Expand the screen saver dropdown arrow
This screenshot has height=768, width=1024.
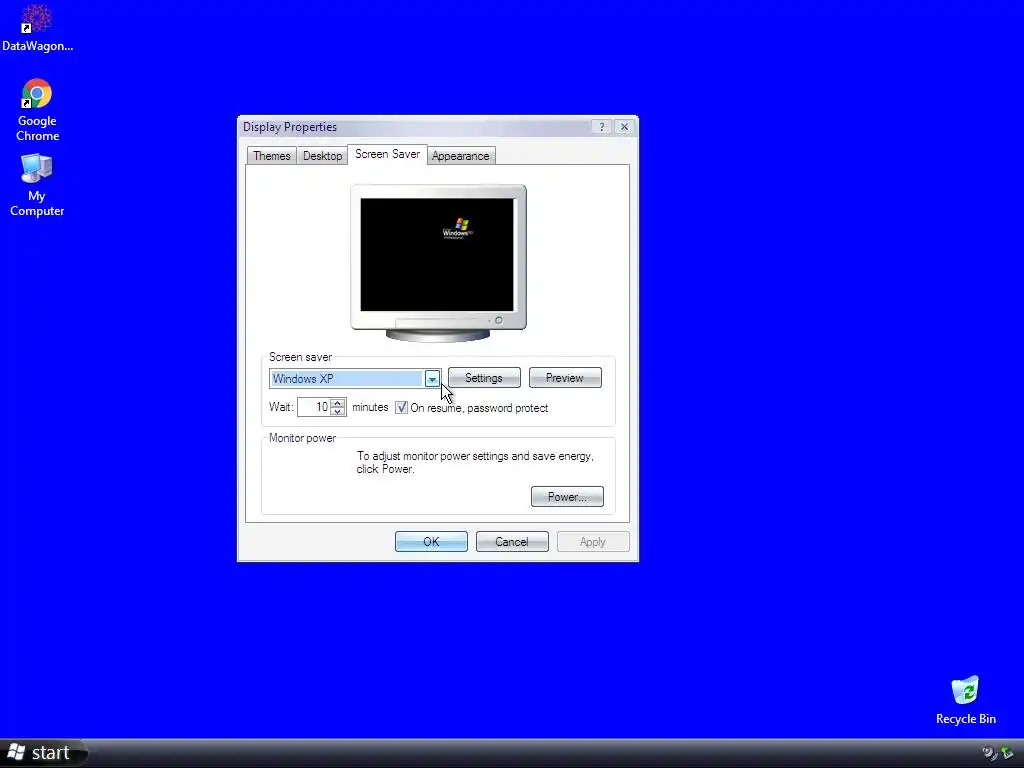tap(432, 379)
